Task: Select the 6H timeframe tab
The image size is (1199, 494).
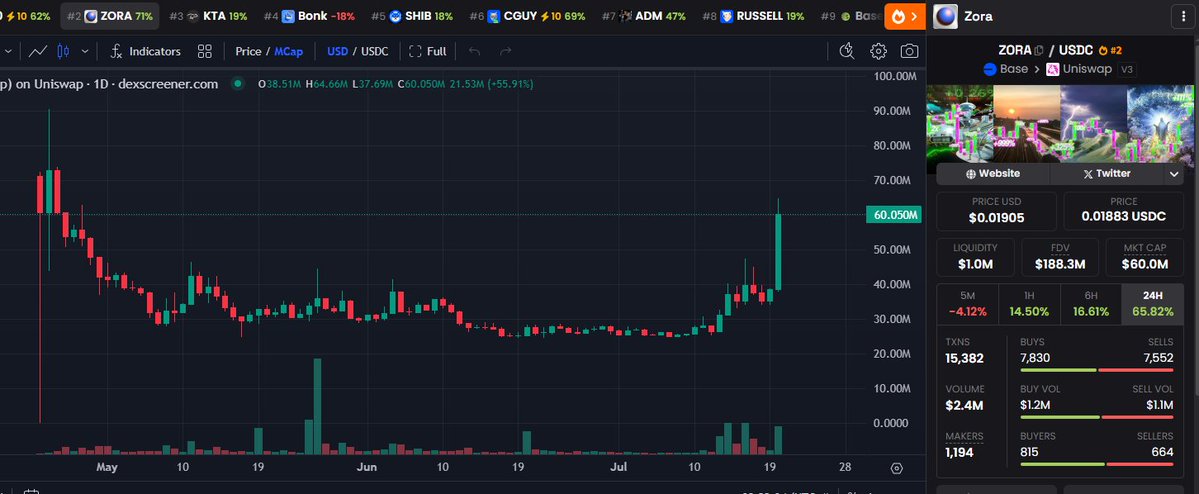Action: coord(1091,304)
